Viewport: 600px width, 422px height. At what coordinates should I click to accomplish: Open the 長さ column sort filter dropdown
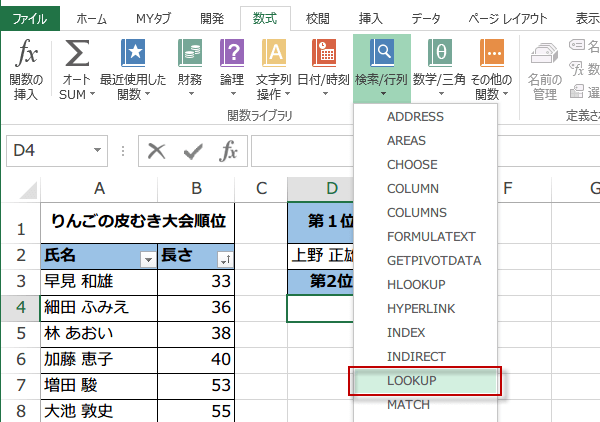pyautogui.click(x=225, y=260)
